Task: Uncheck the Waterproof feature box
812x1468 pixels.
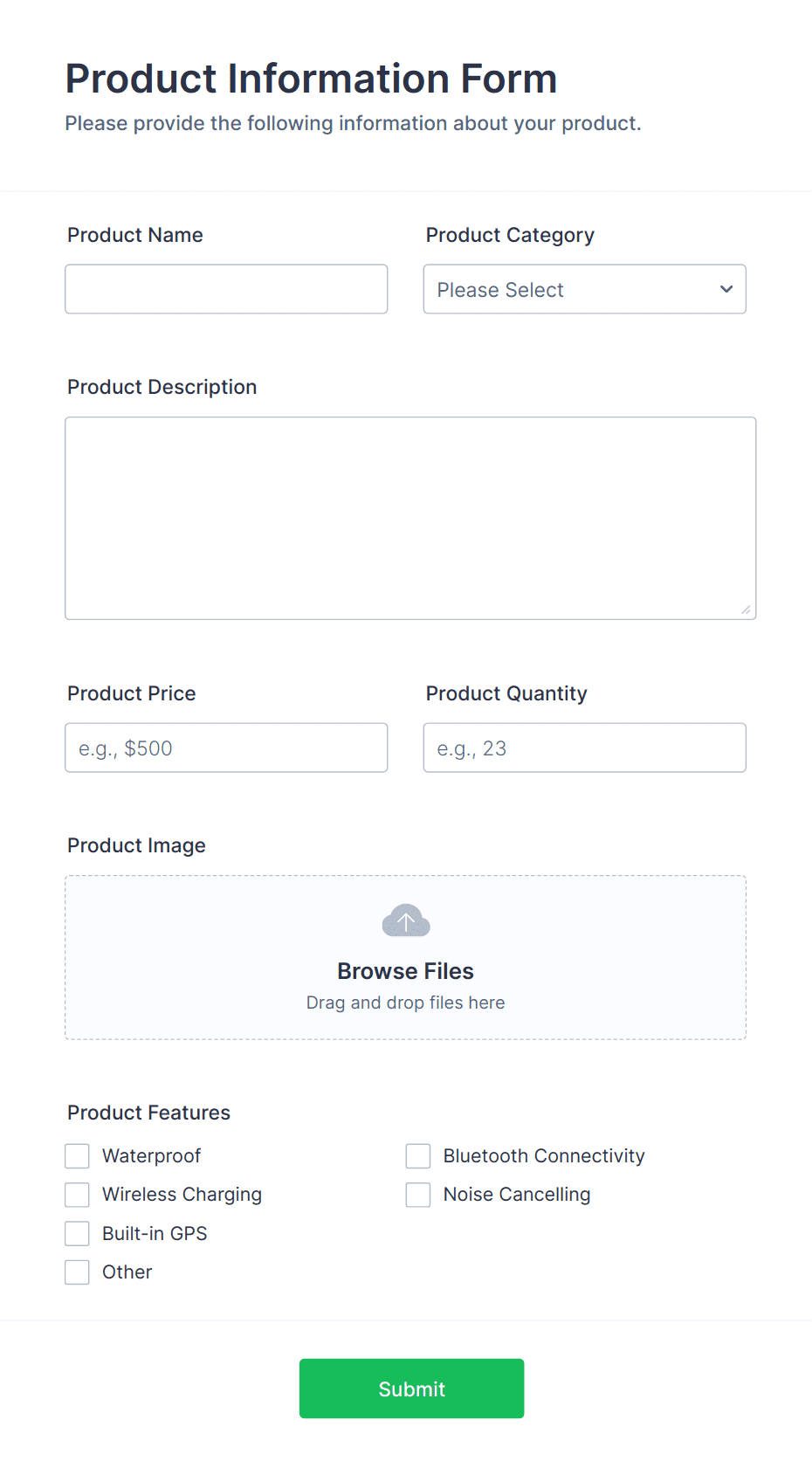Action: tap(77, 1155)
